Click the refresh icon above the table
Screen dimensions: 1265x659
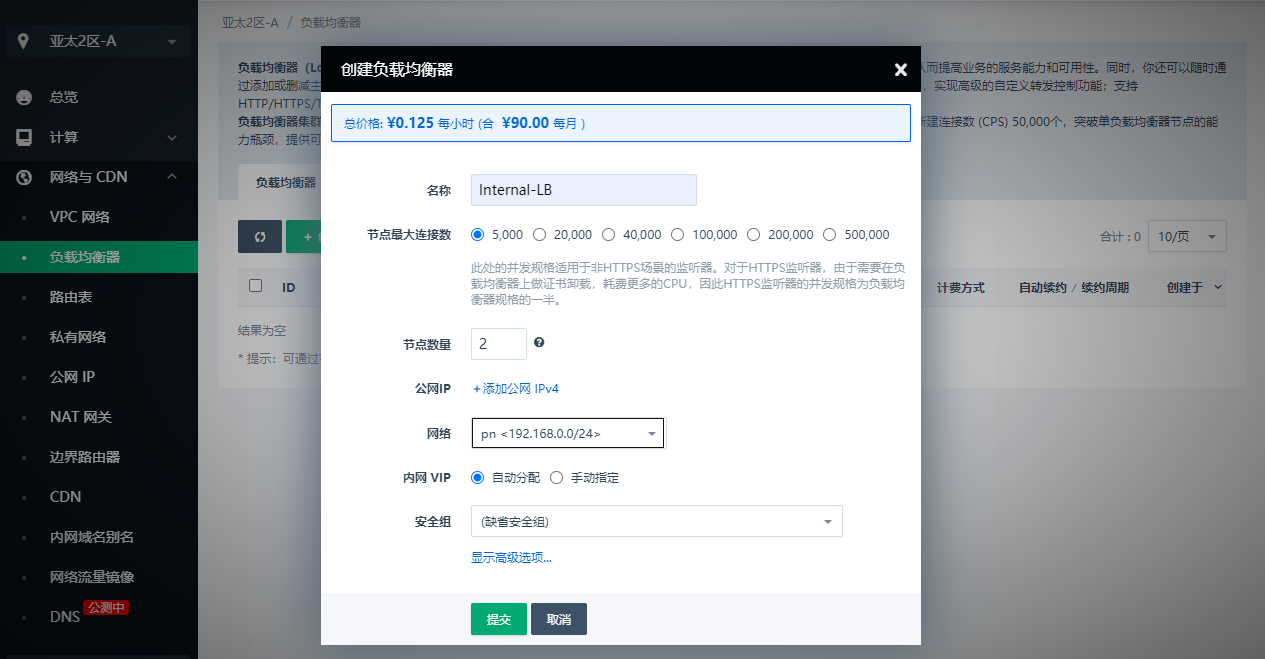260,237
